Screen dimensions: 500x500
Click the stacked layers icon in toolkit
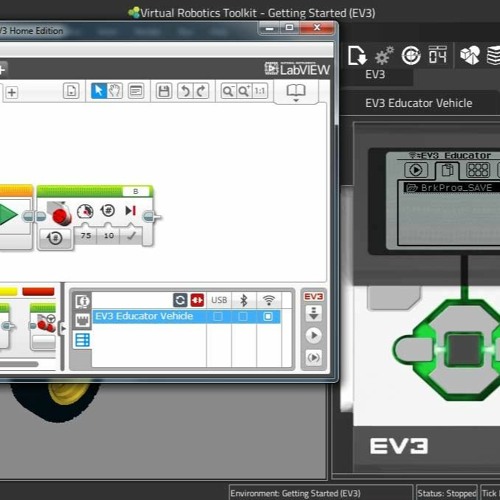[493, 56]
